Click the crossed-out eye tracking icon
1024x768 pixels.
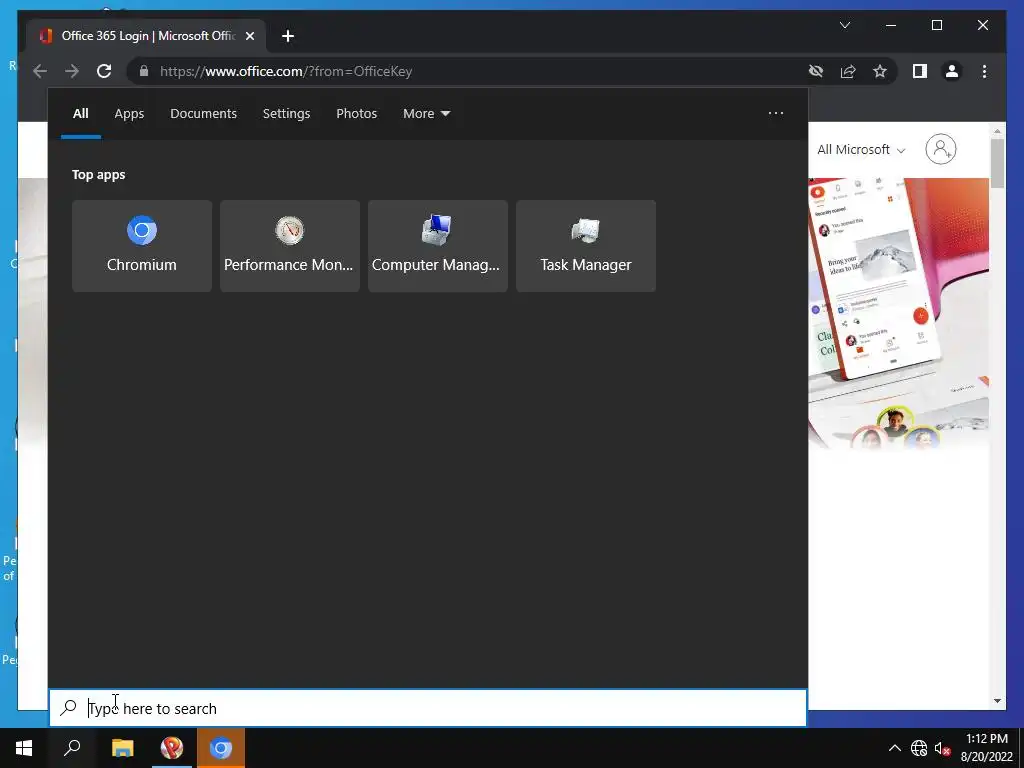[816, 71]
